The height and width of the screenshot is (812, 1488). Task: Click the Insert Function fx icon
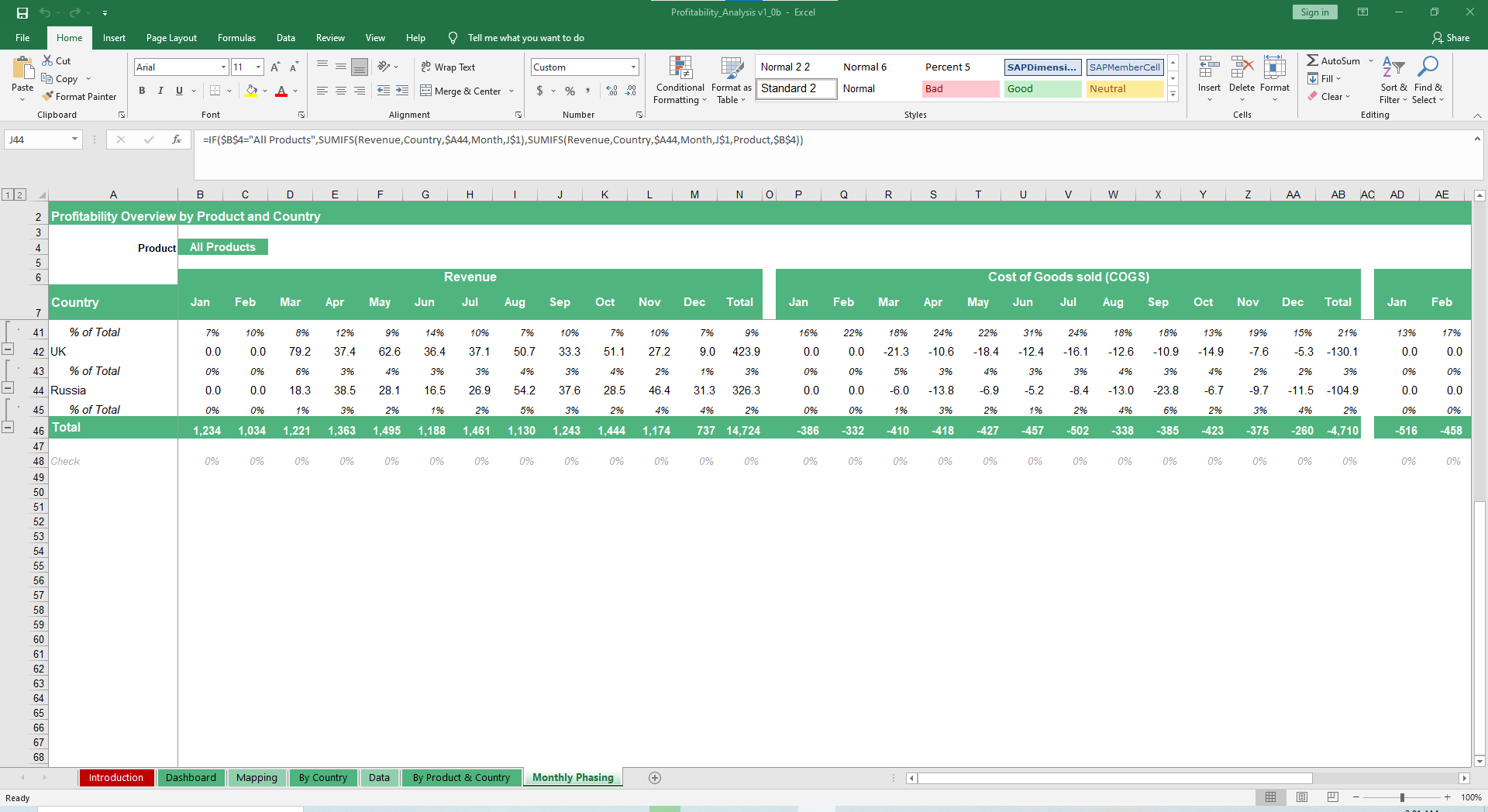coord(177,139)
